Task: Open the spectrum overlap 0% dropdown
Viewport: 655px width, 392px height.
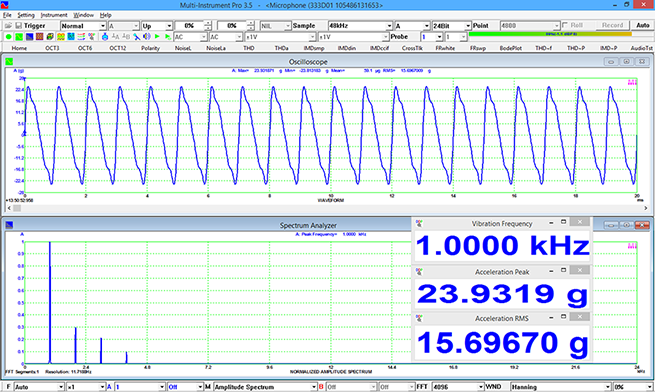Action: pyautogui.click(x=632, y=387)
